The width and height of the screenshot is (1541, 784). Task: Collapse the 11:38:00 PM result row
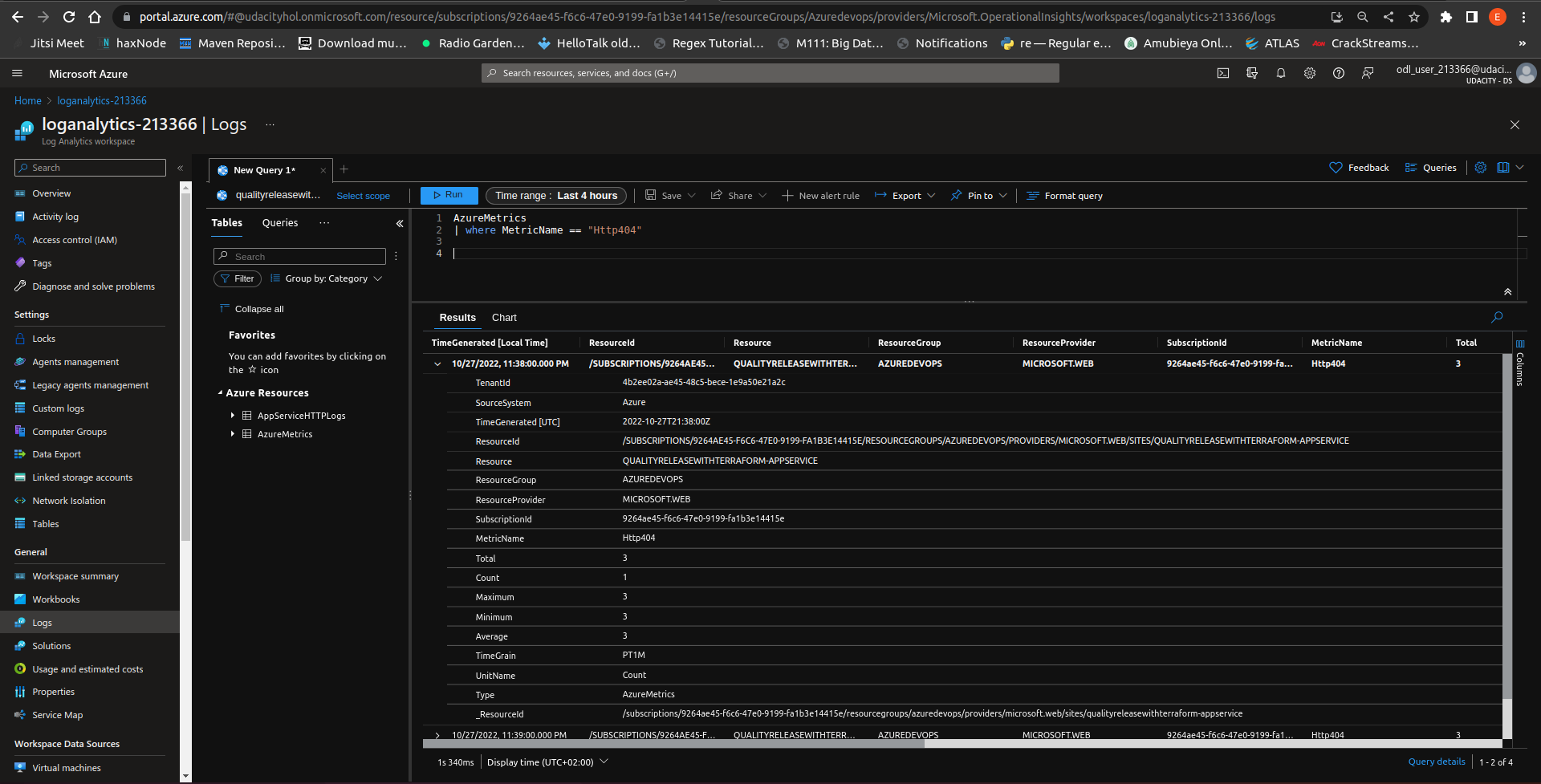[437, 364]
